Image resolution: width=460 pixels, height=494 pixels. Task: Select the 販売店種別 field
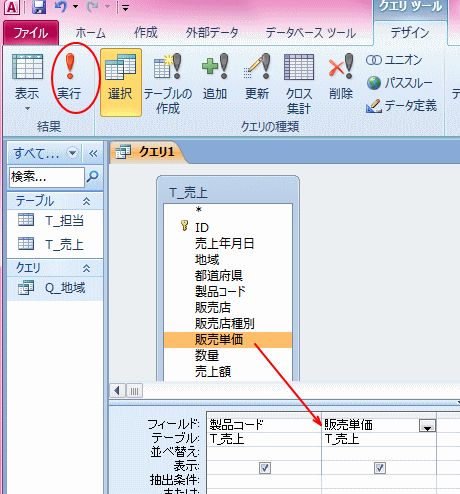tap(228, 323)
